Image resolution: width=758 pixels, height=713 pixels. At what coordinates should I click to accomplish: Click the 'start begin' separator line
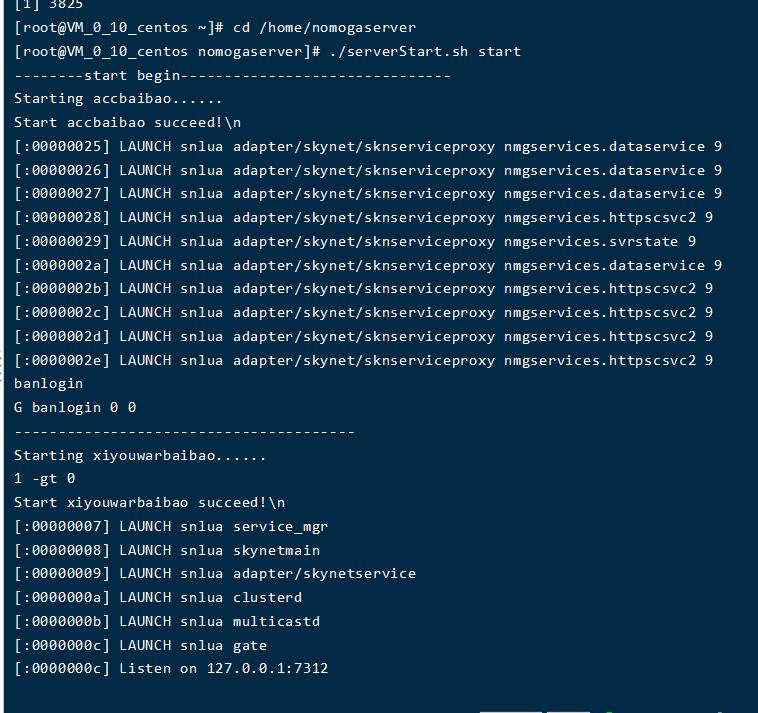pos(232,75)
